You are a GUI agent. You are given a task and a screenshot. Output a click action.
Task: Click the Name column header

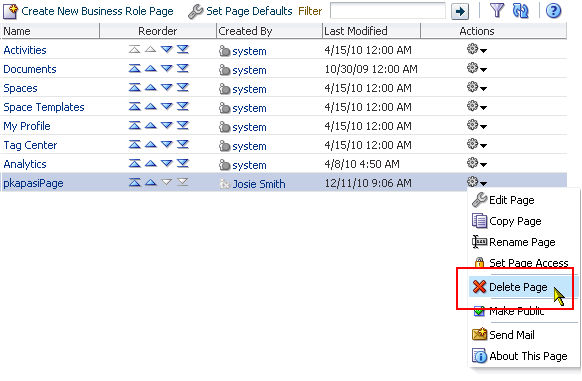50,31
